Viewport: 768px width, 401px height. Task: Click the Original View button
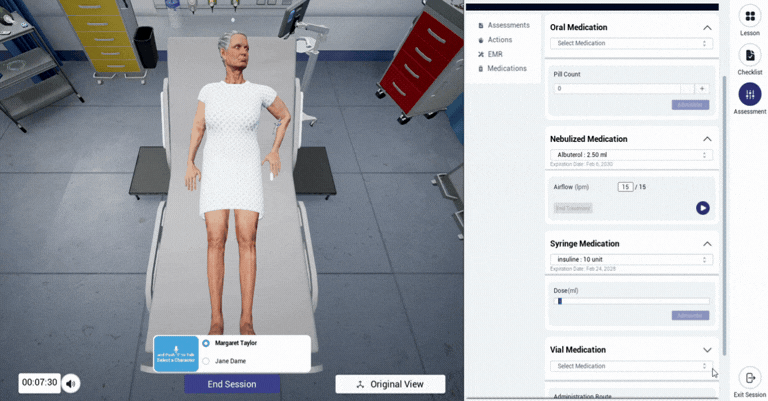click(x=390, y=384)
